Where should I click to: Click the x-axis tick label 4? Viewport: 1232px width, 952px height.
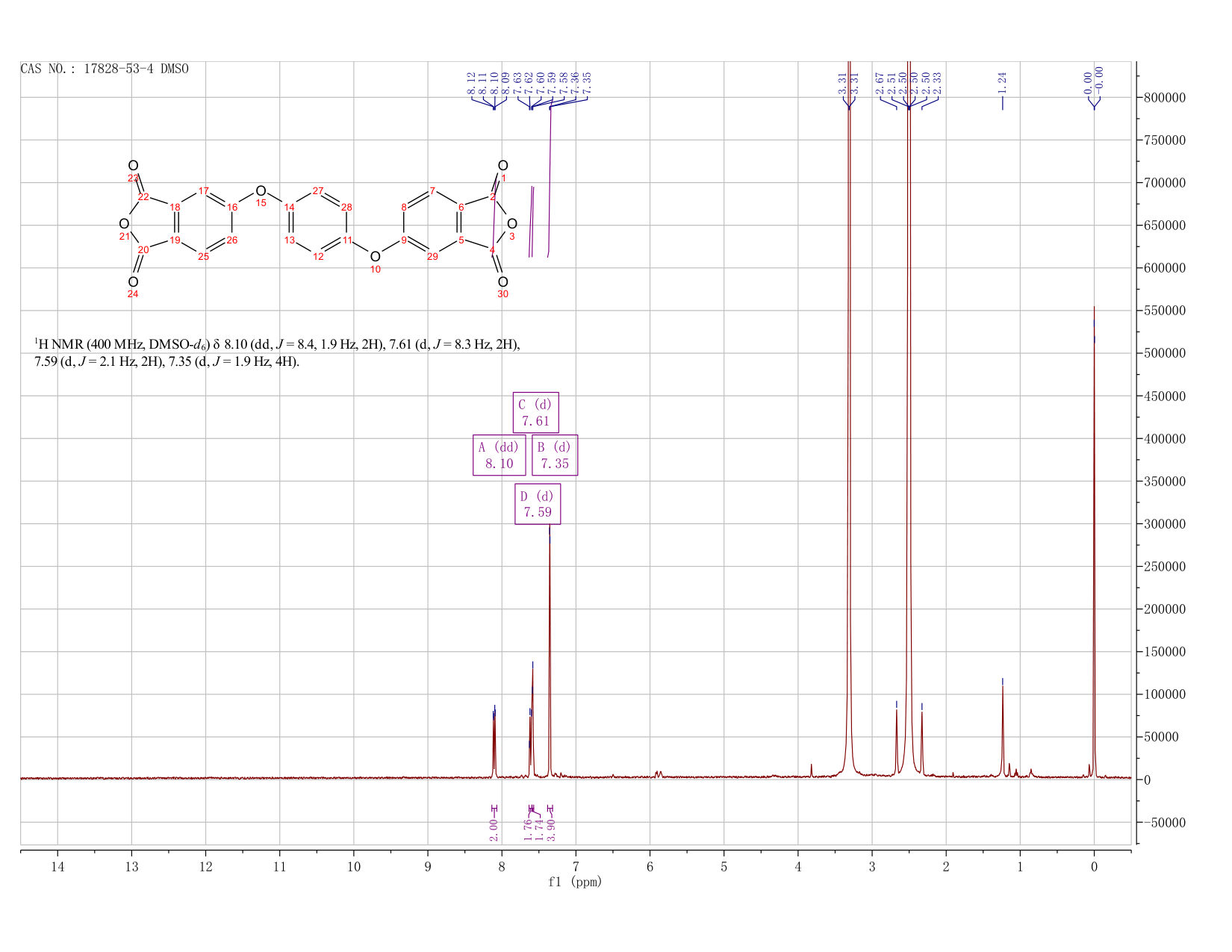coord(798,866)
